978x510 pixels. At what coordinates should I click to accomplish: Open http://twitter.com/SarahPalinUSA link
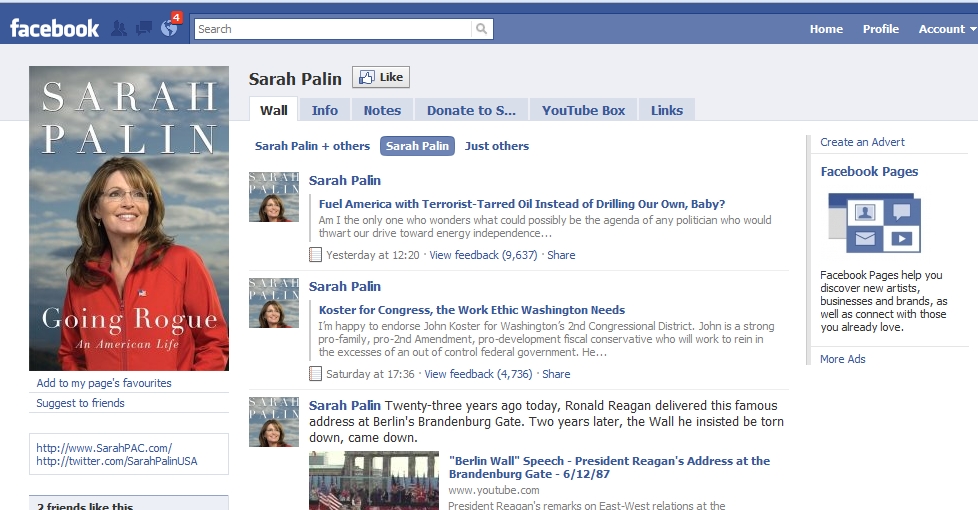[x=117, y=461]
